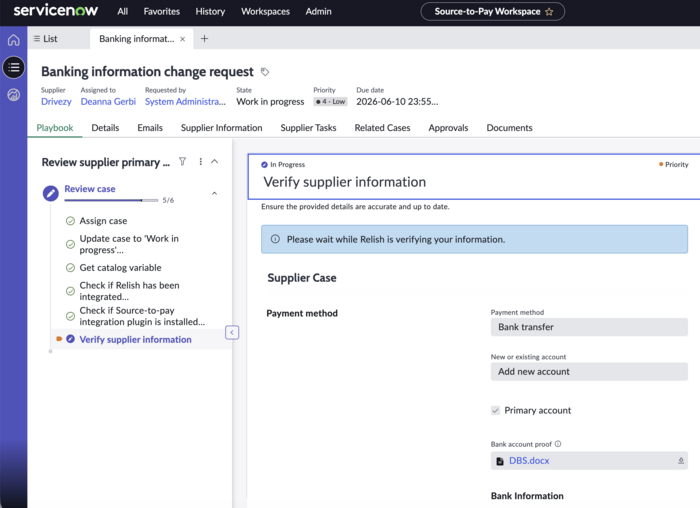Click the Supplier Case section heading
The image size is (700, 508).
302,278
